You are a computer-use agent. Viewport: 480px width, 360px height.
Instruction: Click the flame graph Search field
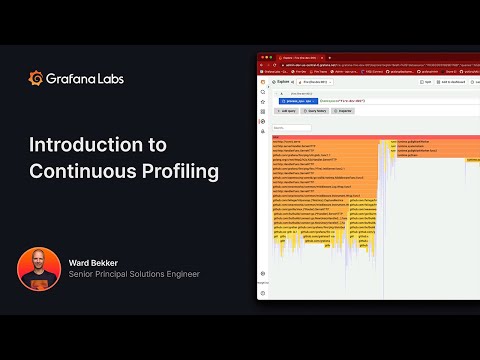point(292,128)
